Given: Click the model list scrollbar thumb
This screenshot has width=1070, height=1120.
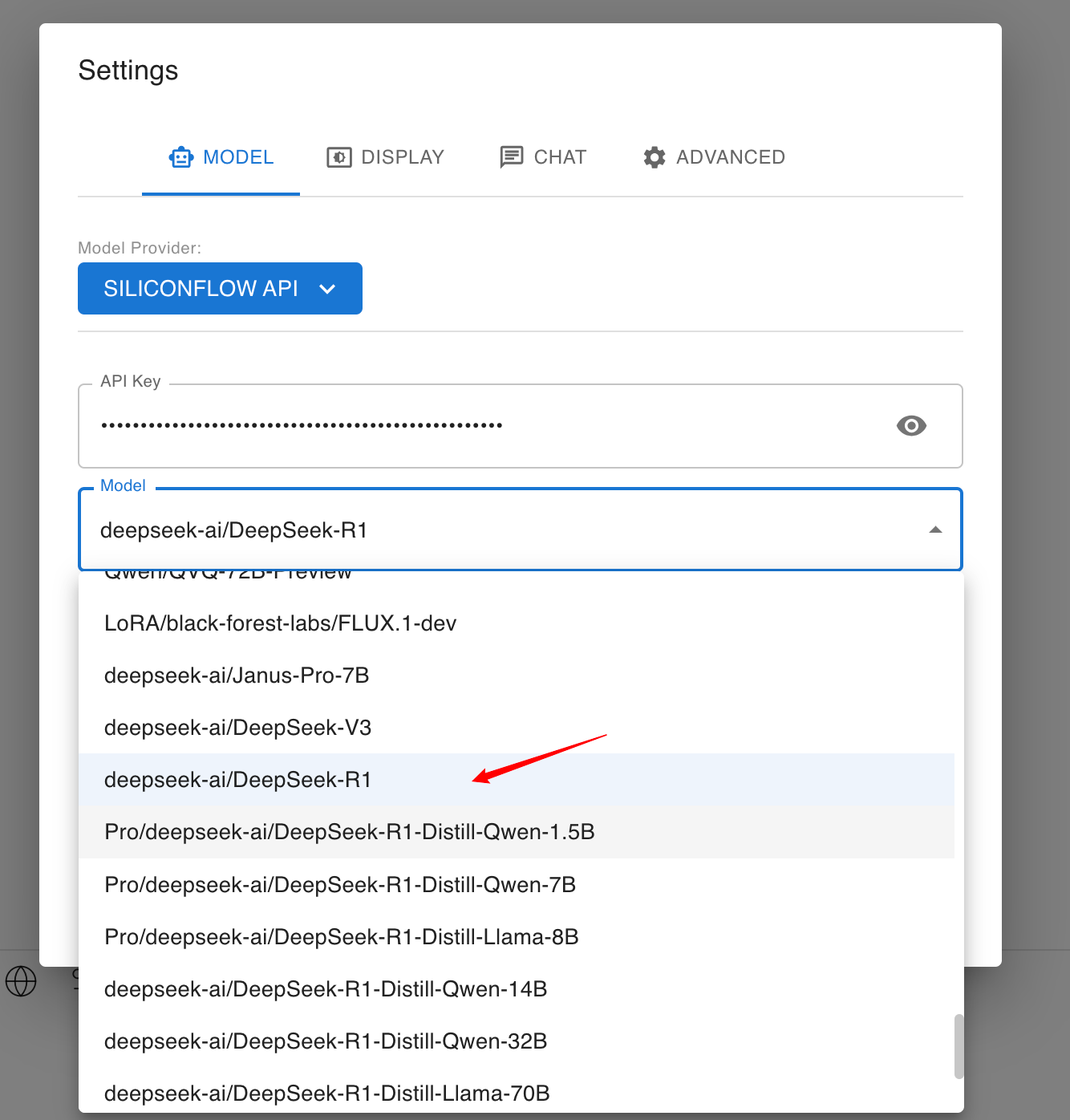Looking at the screenshot, I should (959, 1046).
